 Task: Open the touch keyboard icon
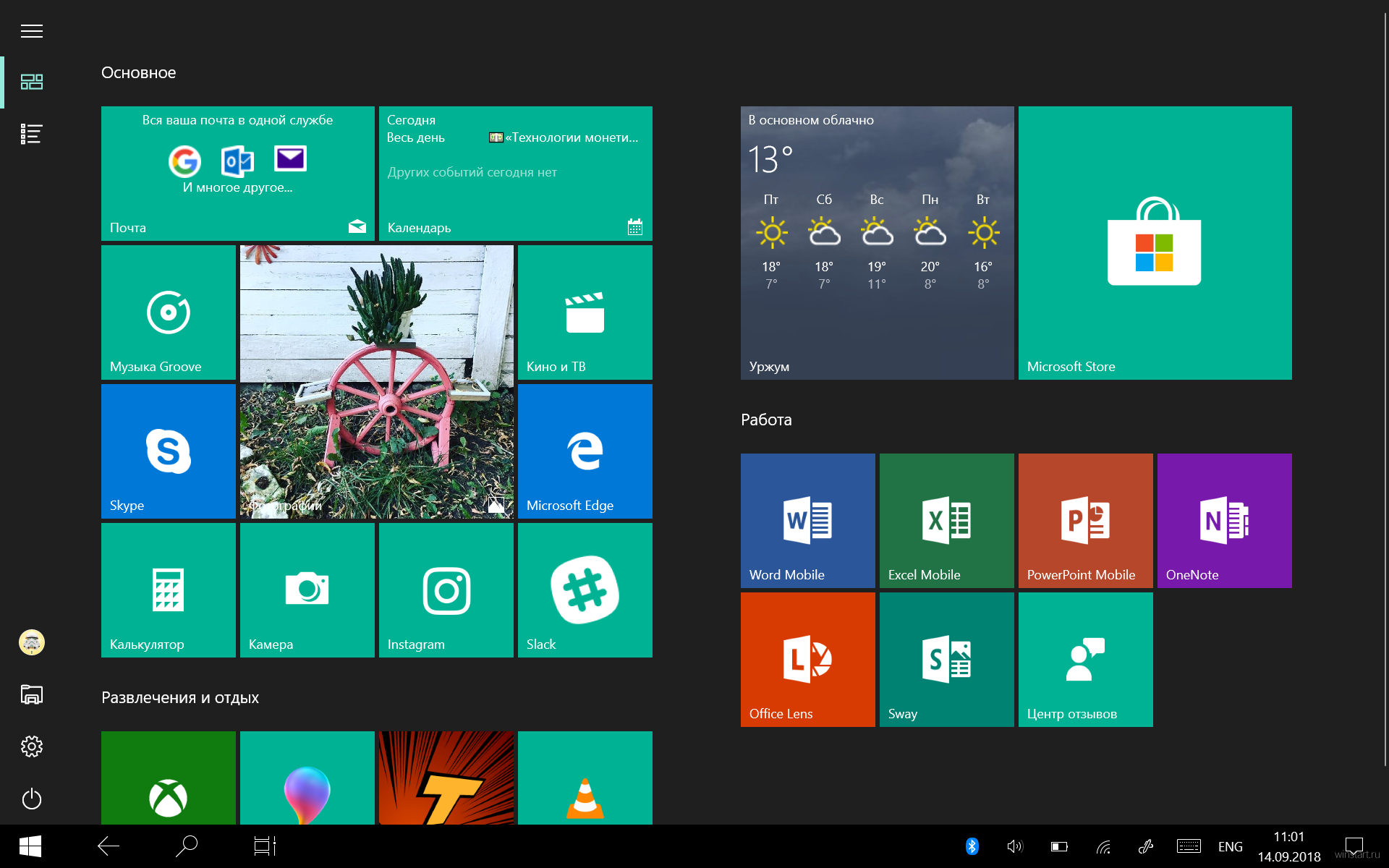(1189, 846)
